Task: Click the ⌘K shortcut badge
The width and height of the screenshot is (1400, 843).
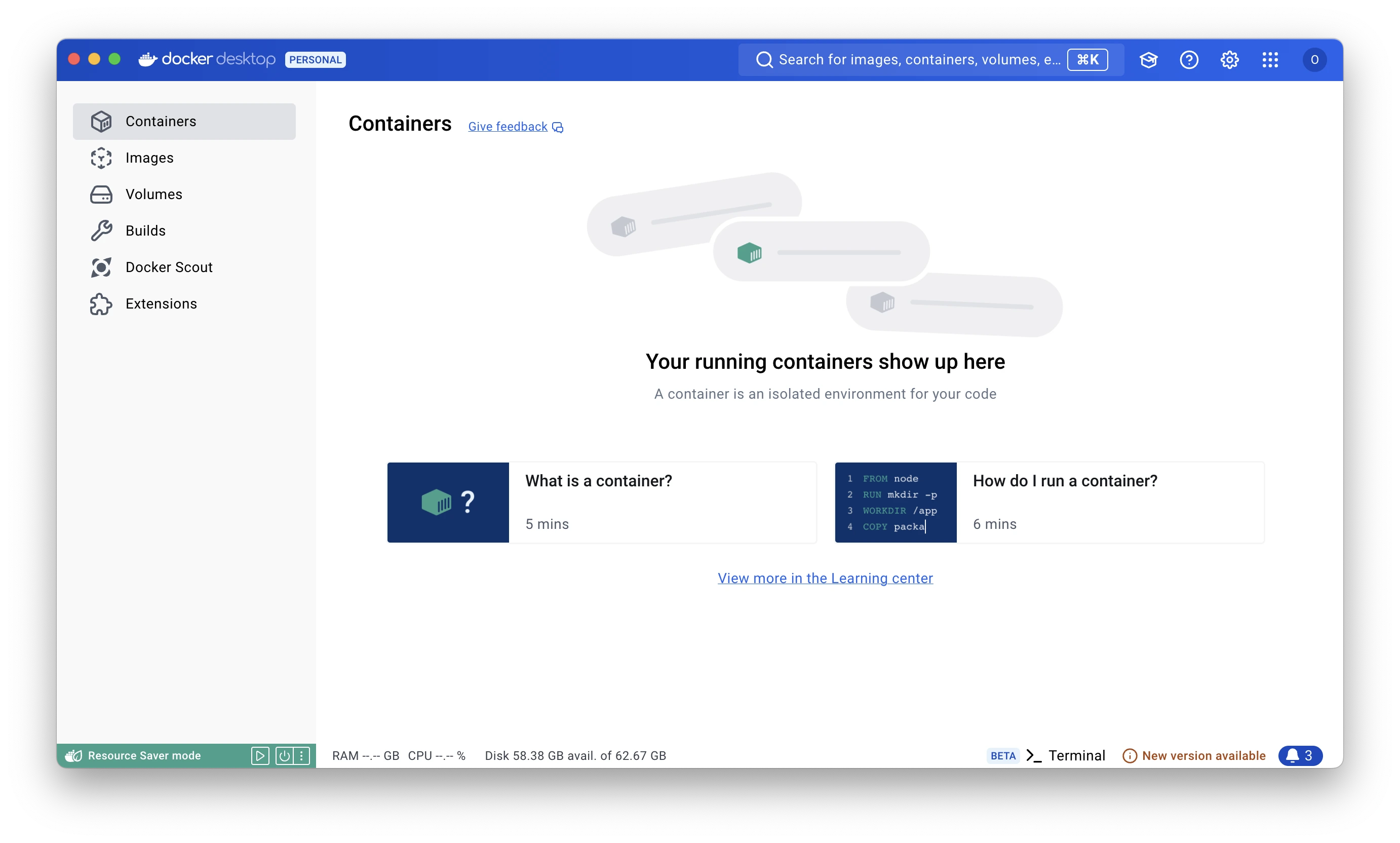Action: pos(1087,60)
